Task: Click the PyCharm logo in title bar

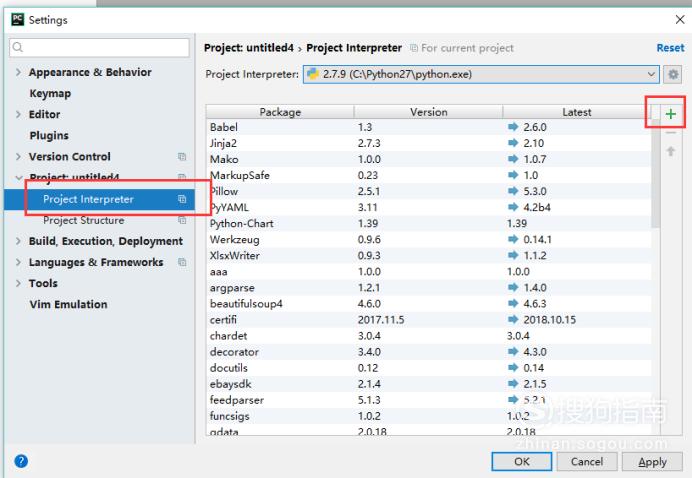Action: (18, 19)
